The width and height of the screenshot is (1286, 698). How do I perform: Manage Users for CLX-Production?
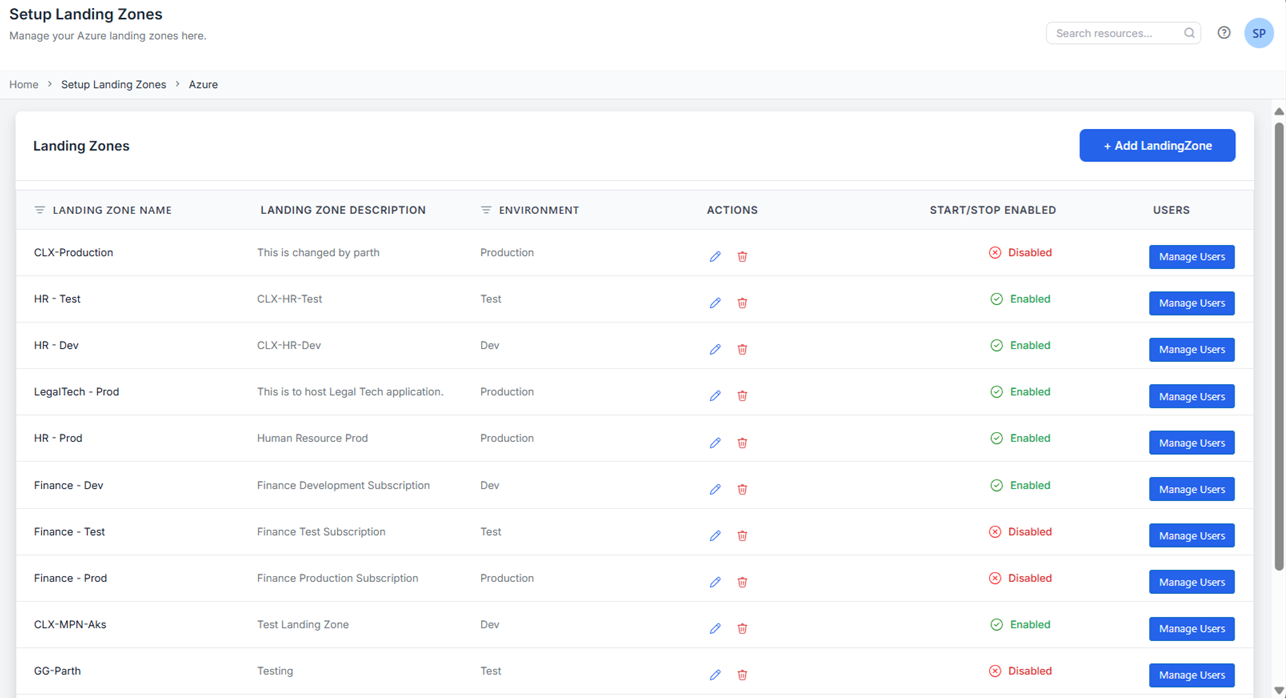(1192, 257)
